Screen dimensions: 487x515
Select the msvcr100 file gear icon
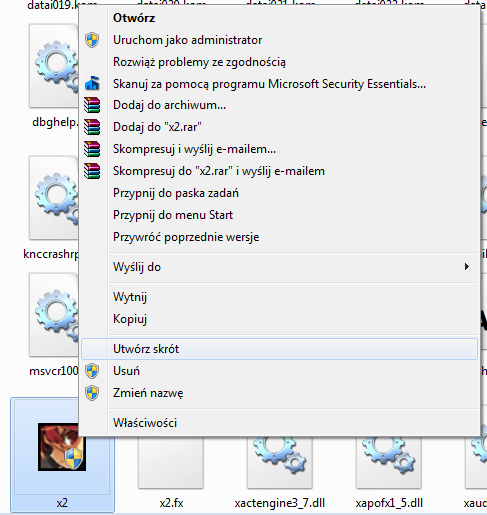(54, 315)
